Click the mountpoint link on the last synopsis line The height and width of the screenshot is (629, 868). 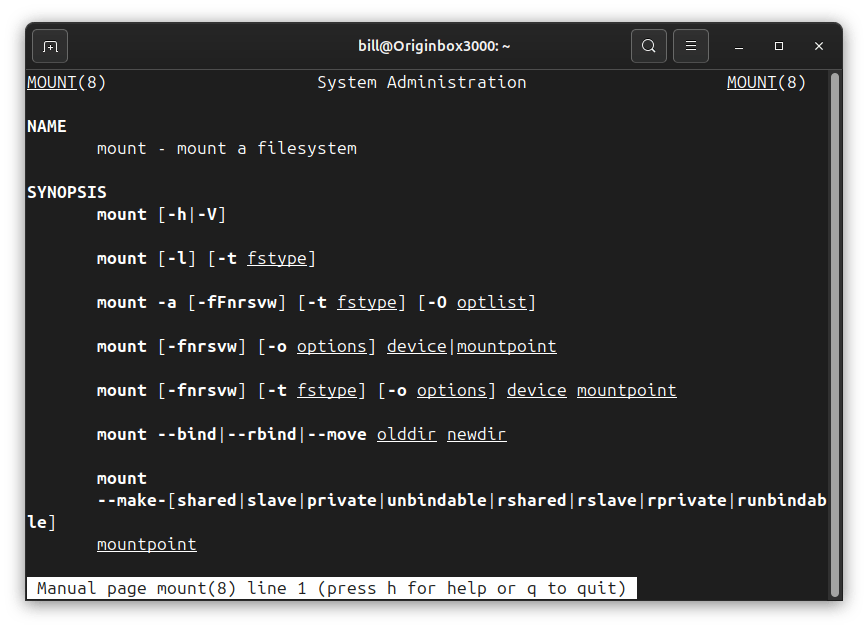(x=146, y=544)
